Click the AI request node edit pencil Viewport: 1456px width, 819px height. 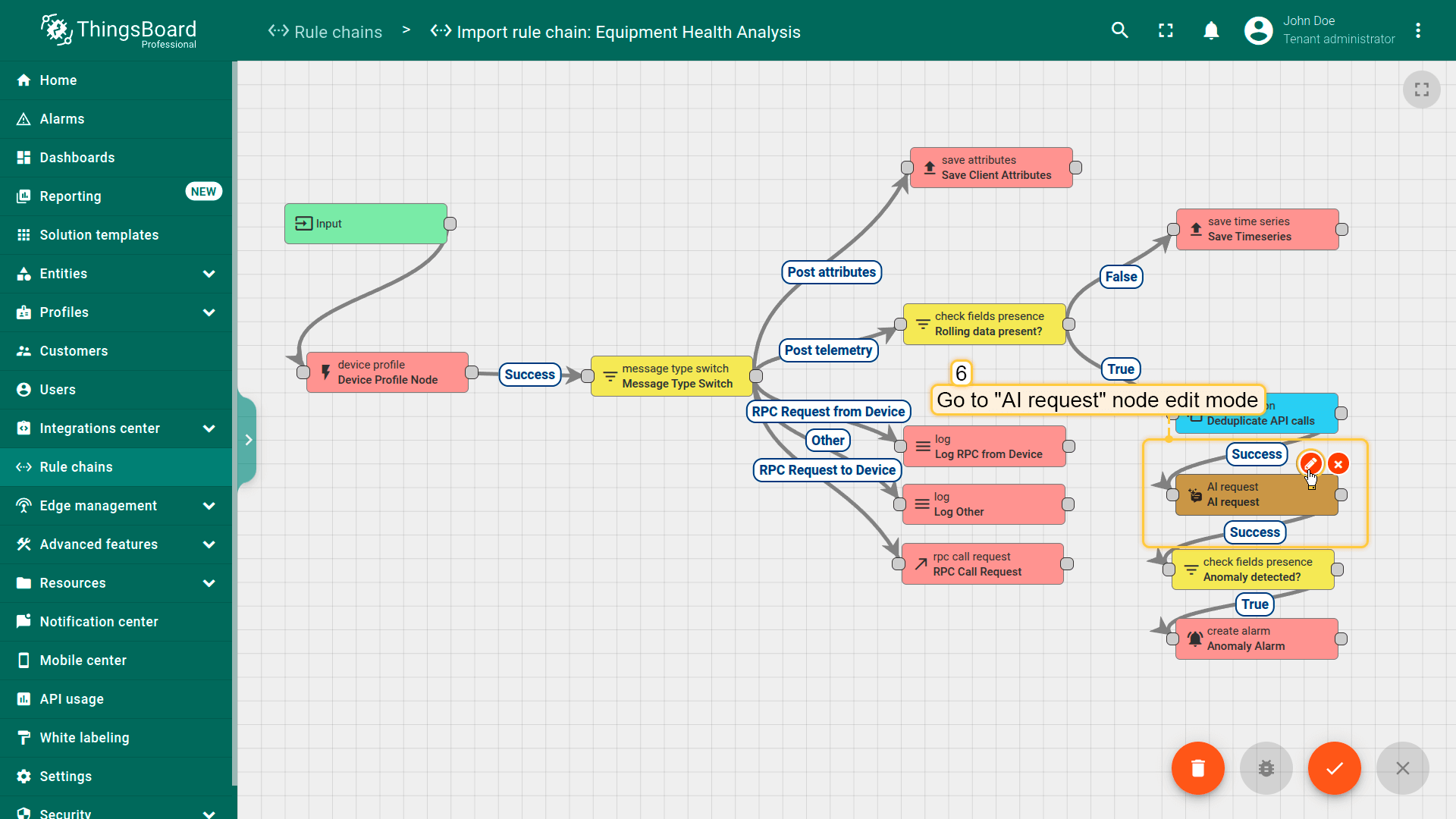pyautogui.click(x=1310, y=463)
